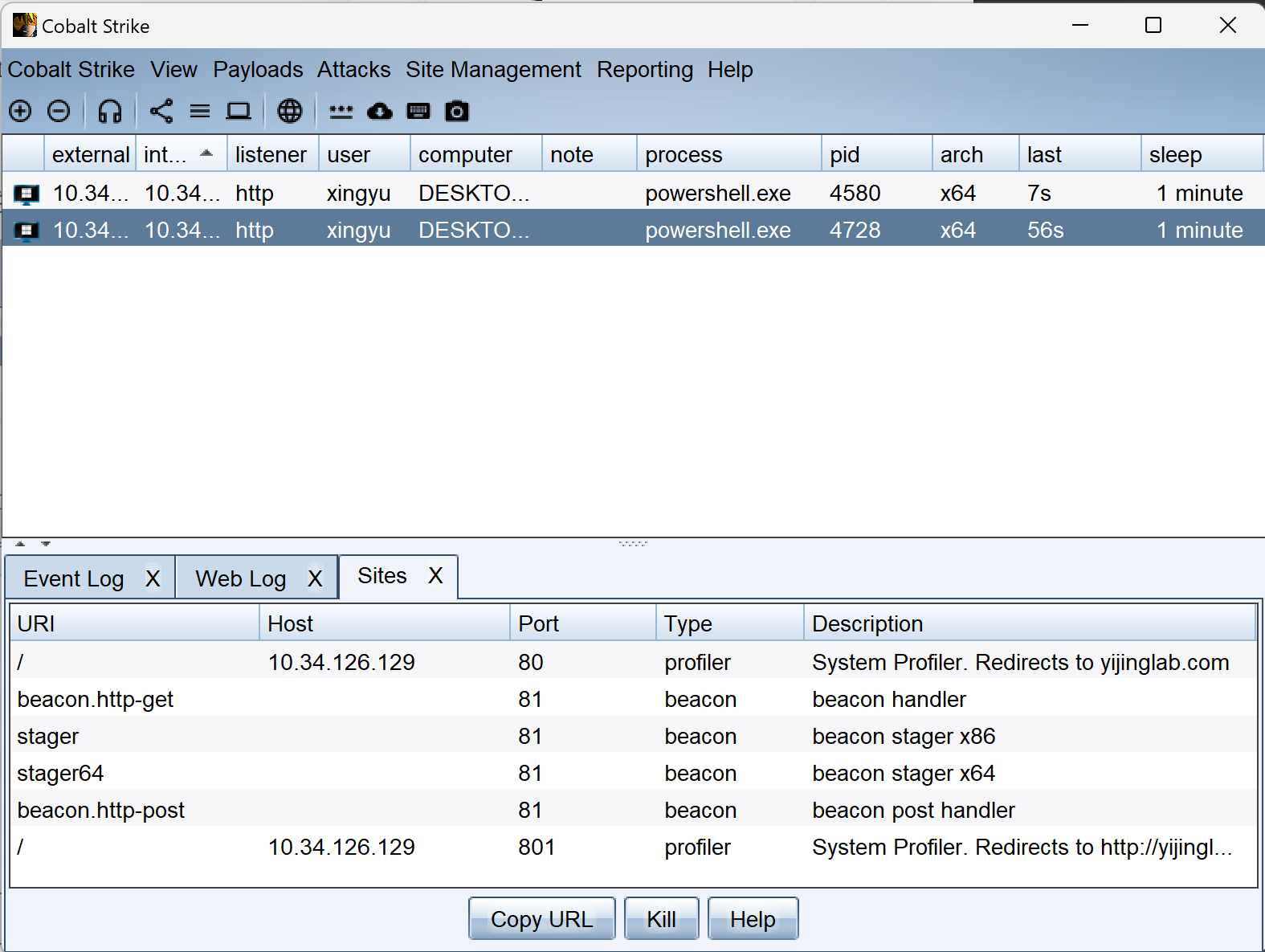This screenshot has width=1265, height=952.
Task: Click the split pane divider handle
Action: 633,544
